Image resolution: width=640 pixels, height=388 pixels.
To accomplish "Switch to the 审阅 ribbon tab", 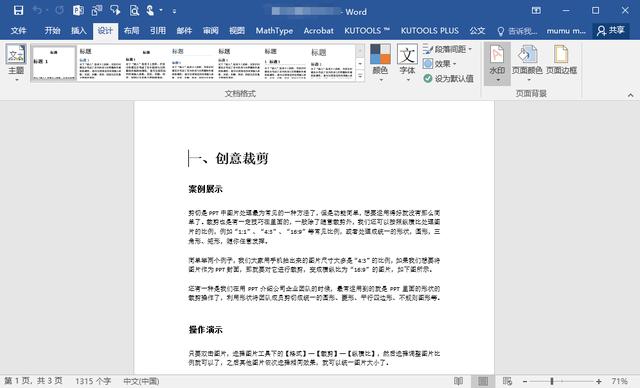I will click(x=211, y=31).
